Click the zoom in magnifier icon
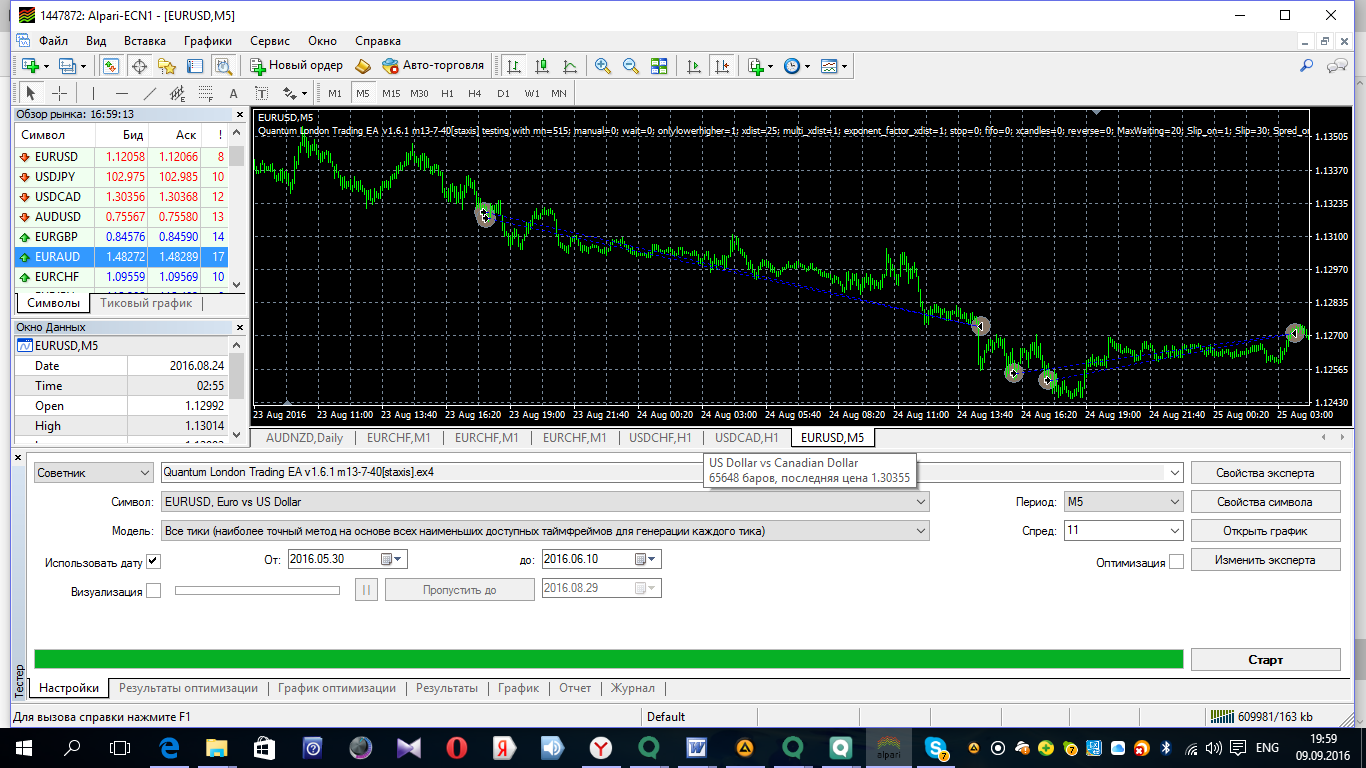 coord(603,66)
